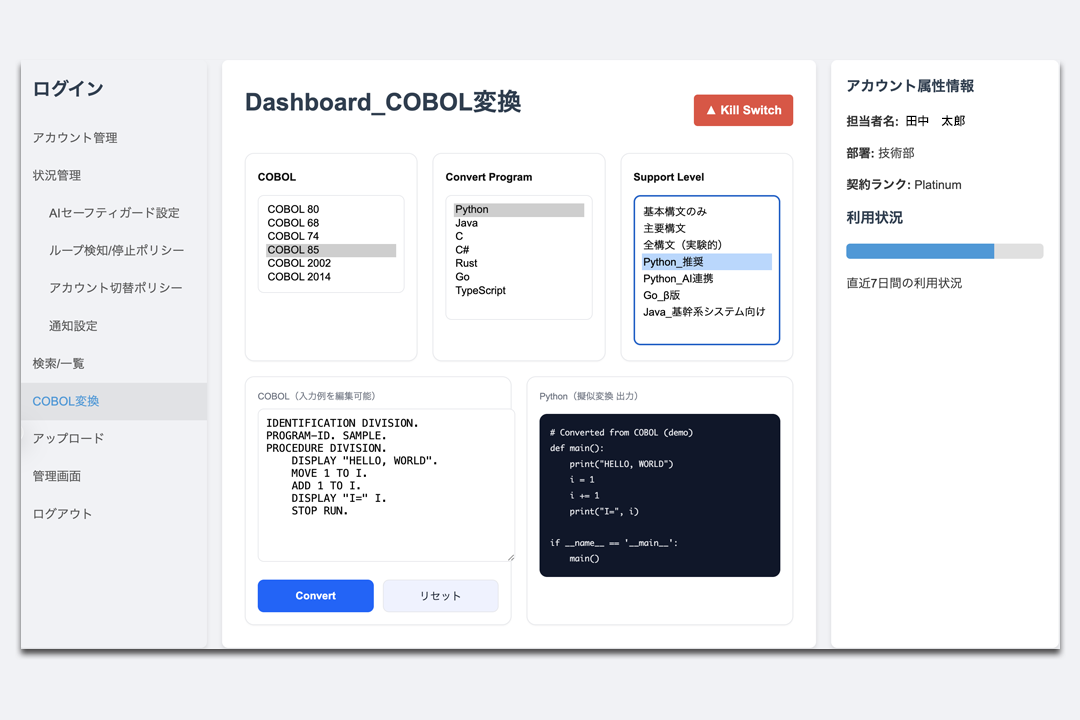Select COBOL 68 in the COBOL list
The image size is (1080, 720).
(x=331, y=223)
